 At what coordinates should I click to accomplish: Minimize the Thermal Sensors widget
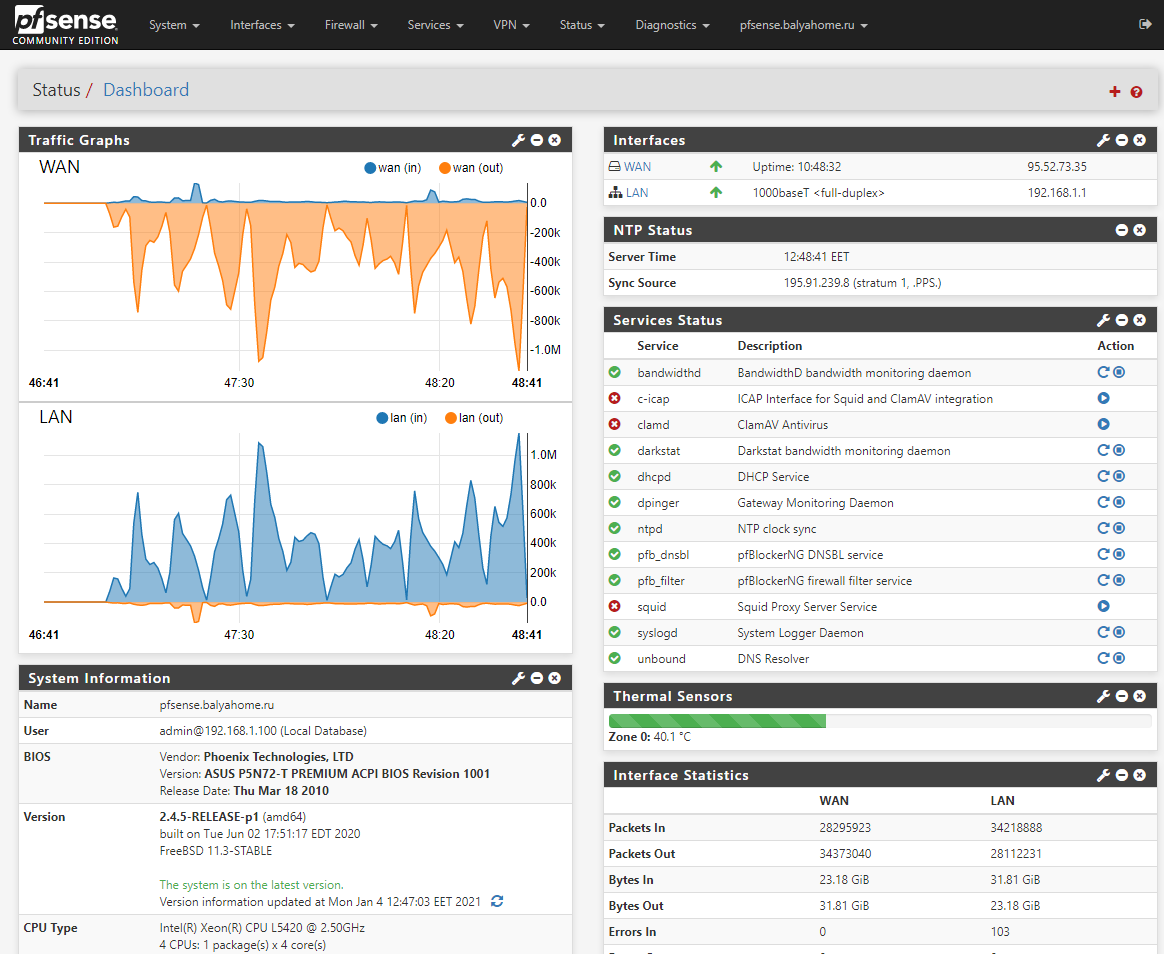click(1122, 697)
